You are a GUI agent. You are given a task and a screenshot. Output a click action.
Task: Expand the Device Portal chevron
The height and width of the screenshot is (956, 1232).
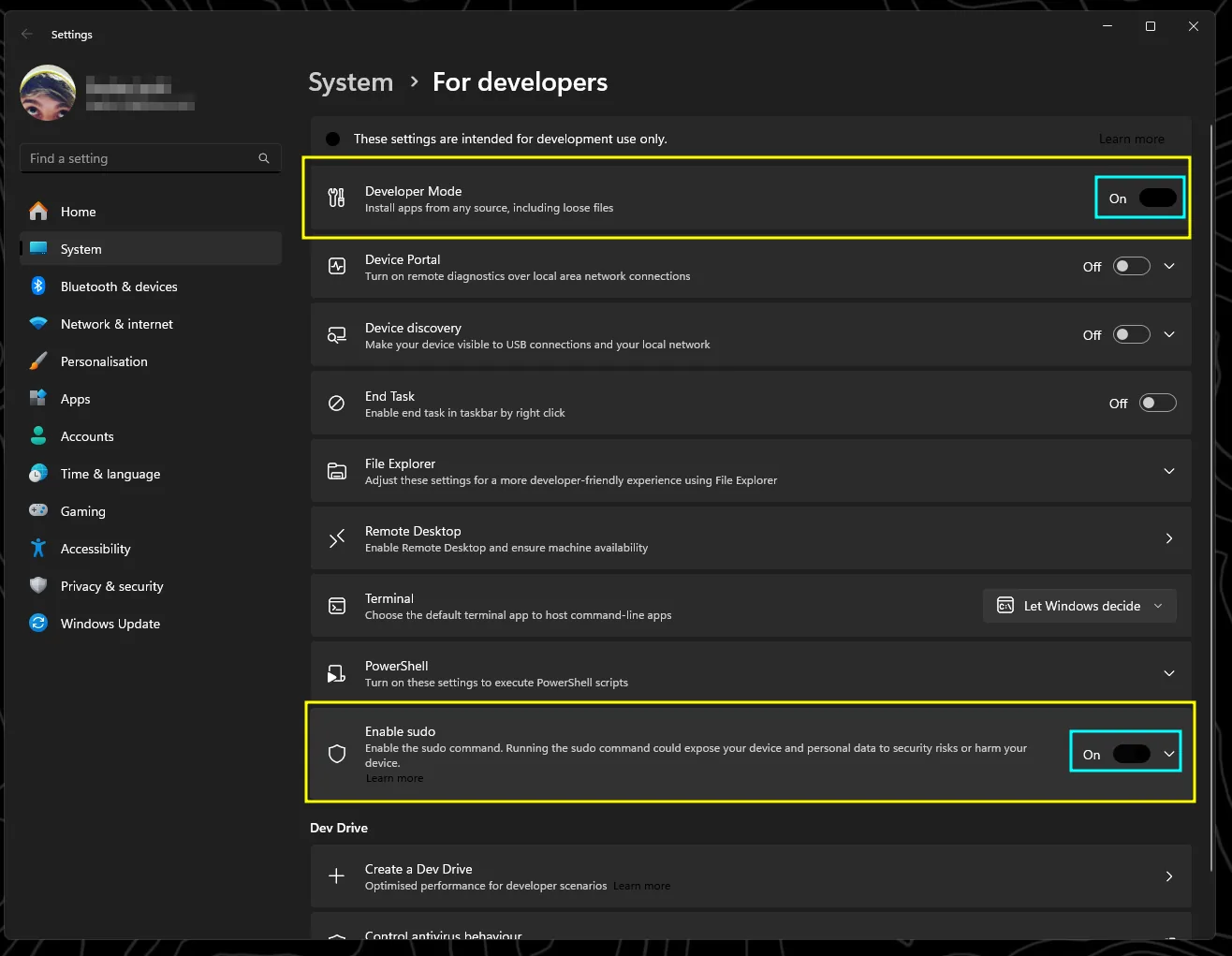[1169, 267]
